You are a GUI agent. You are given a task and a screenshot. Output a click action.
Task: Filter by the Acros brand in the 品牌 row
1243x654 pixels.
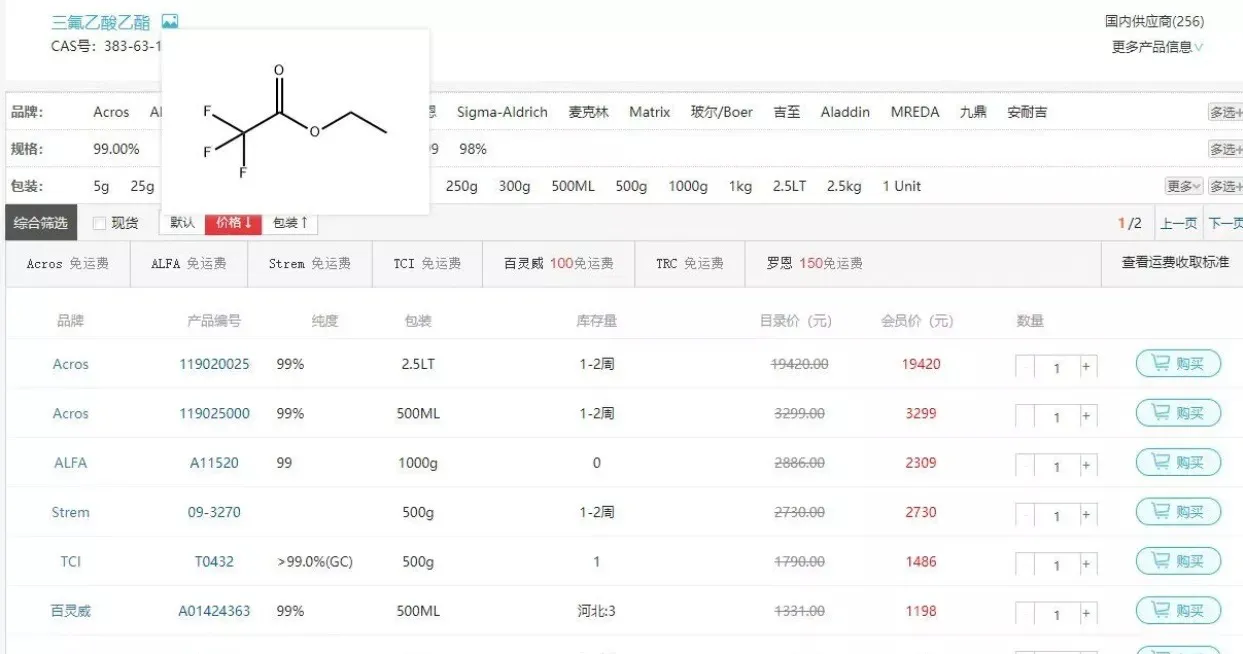click(x=111, y=112)
